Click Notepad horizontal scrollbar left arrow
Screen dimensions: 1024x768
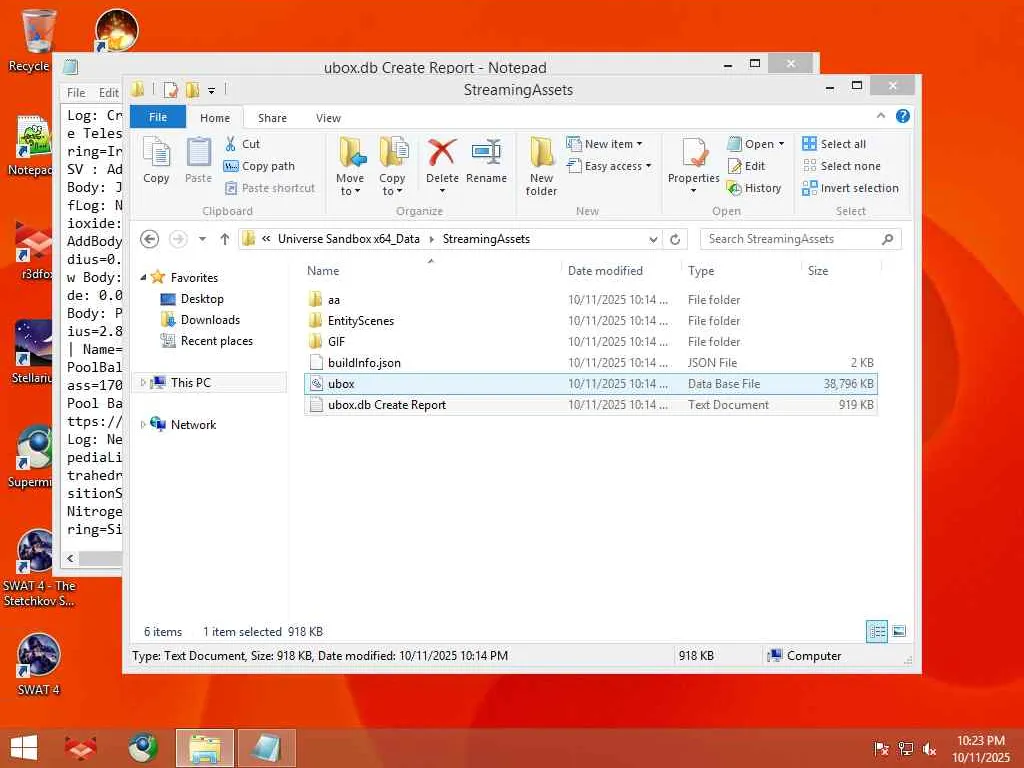(x=70, y=559)
